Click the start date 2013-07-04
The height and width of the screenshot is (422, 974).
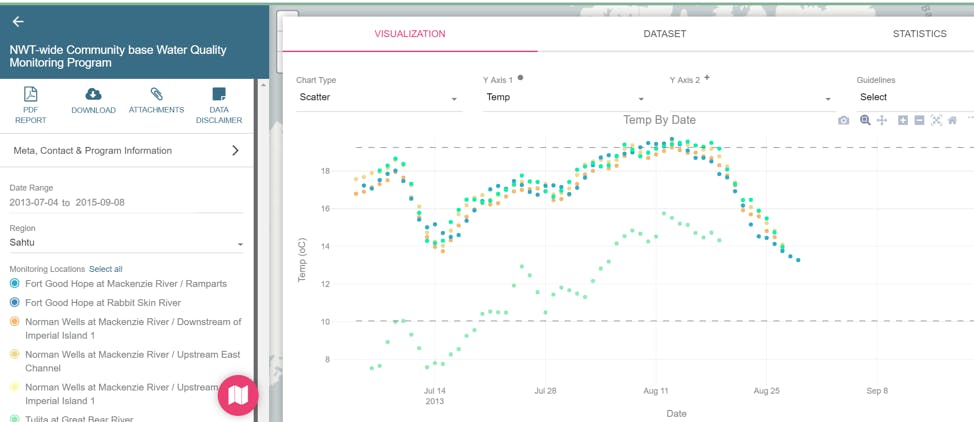coord(34,203)
